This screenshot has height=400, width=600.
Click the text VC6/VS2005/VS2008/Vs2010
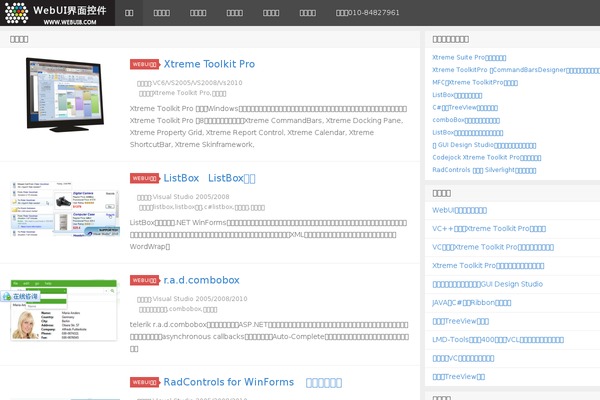(197, 83)
